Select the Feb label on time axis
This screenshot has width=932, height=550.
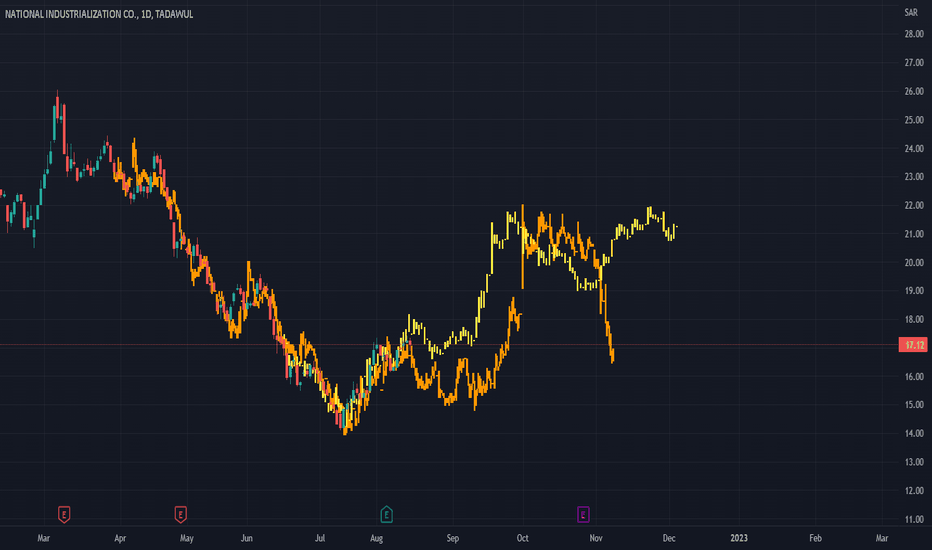click(x=815, y=538)
